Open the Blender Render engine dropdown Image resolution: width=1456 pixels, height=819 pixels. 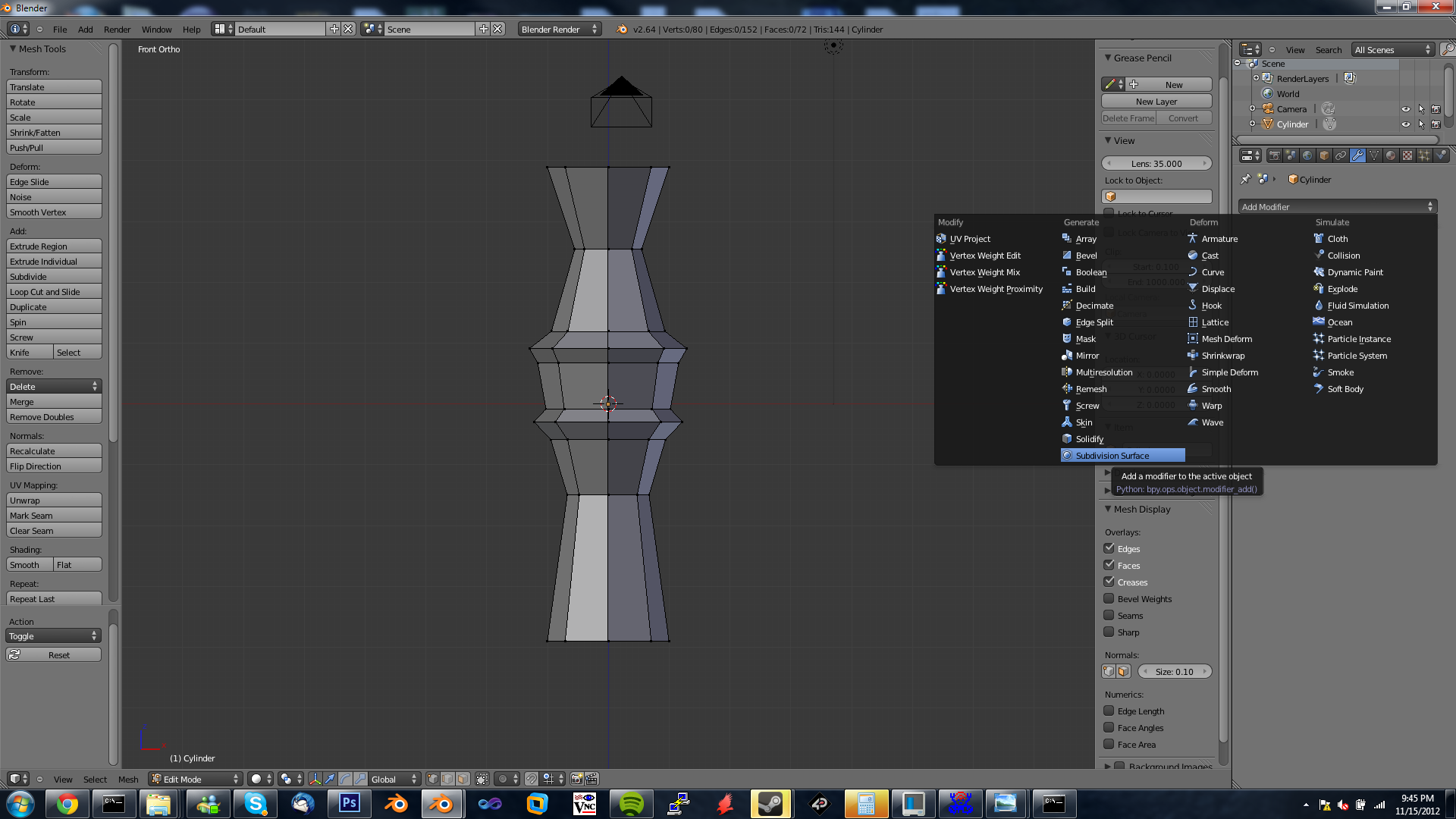[x=560, y=29]
